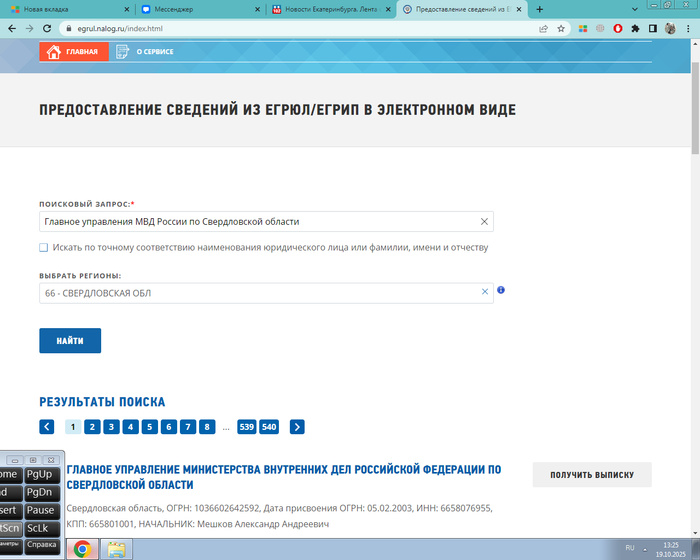700x560 pixels.
Task: Switch to the Новая вкладка tab
Action: (67, 9)
